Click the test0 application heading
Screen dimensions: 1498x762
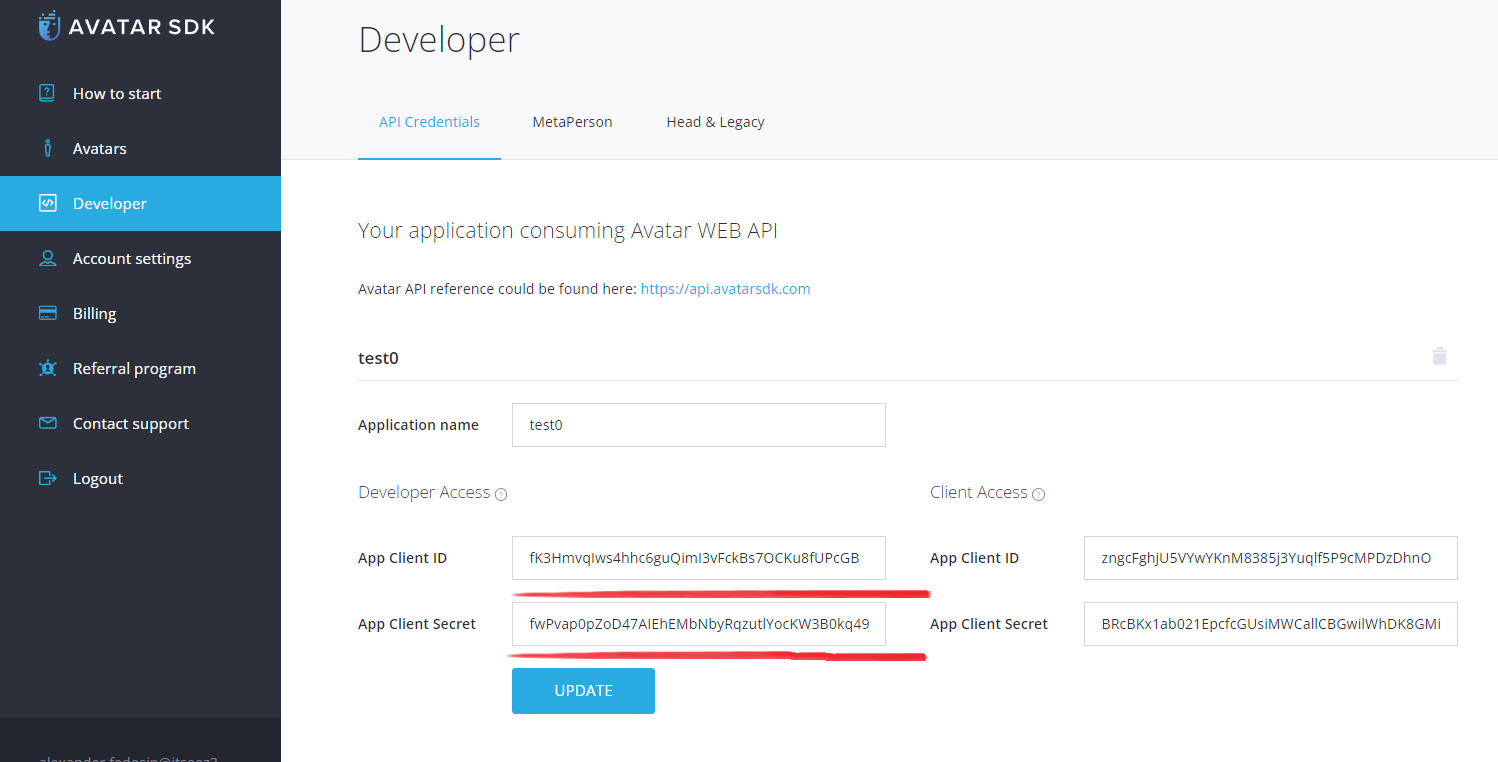tap(378, 357)
